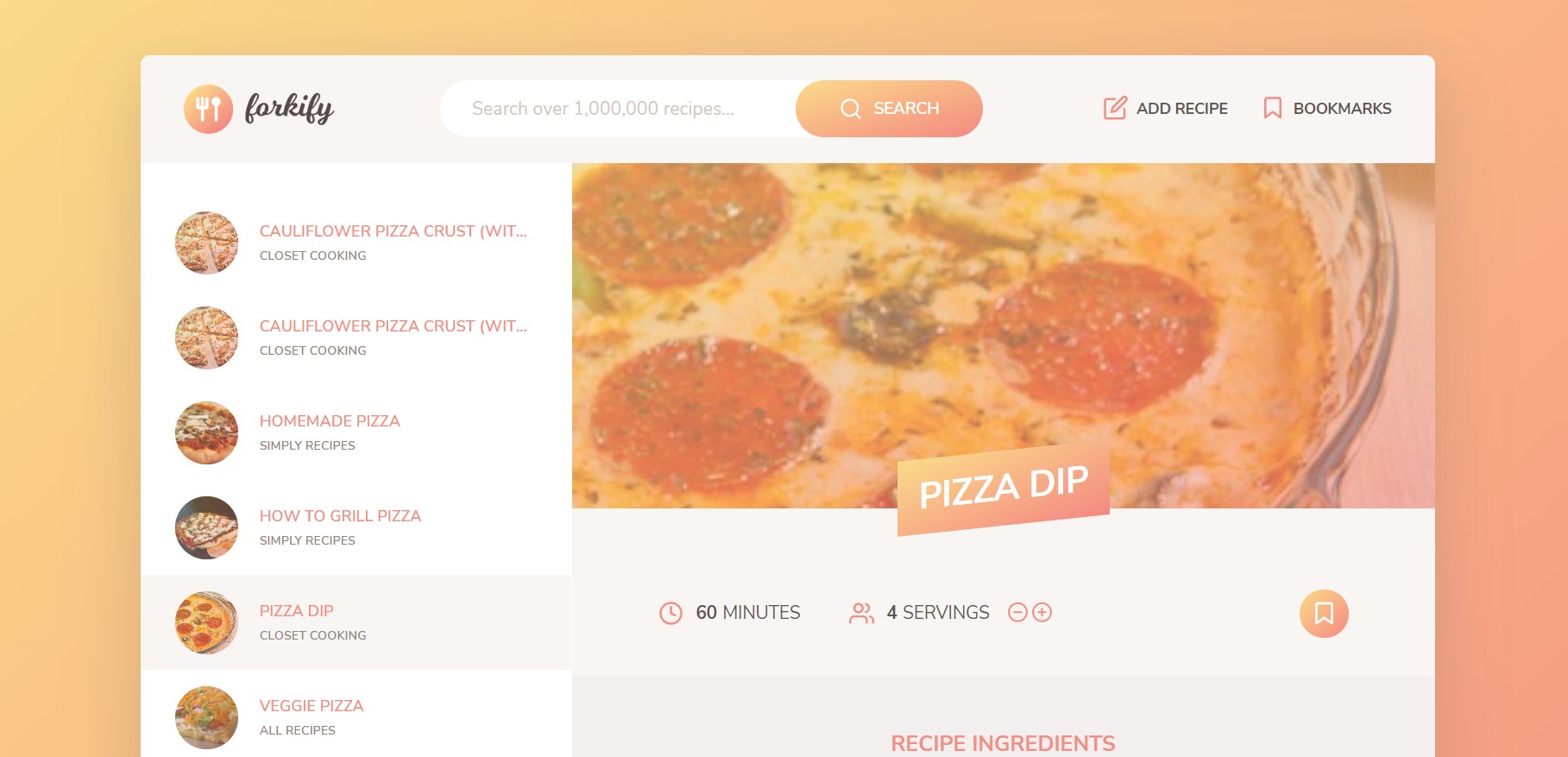Click the Bookmarks ribbon icon in header
This screenshot has width=1568, height=757.
1272,108
